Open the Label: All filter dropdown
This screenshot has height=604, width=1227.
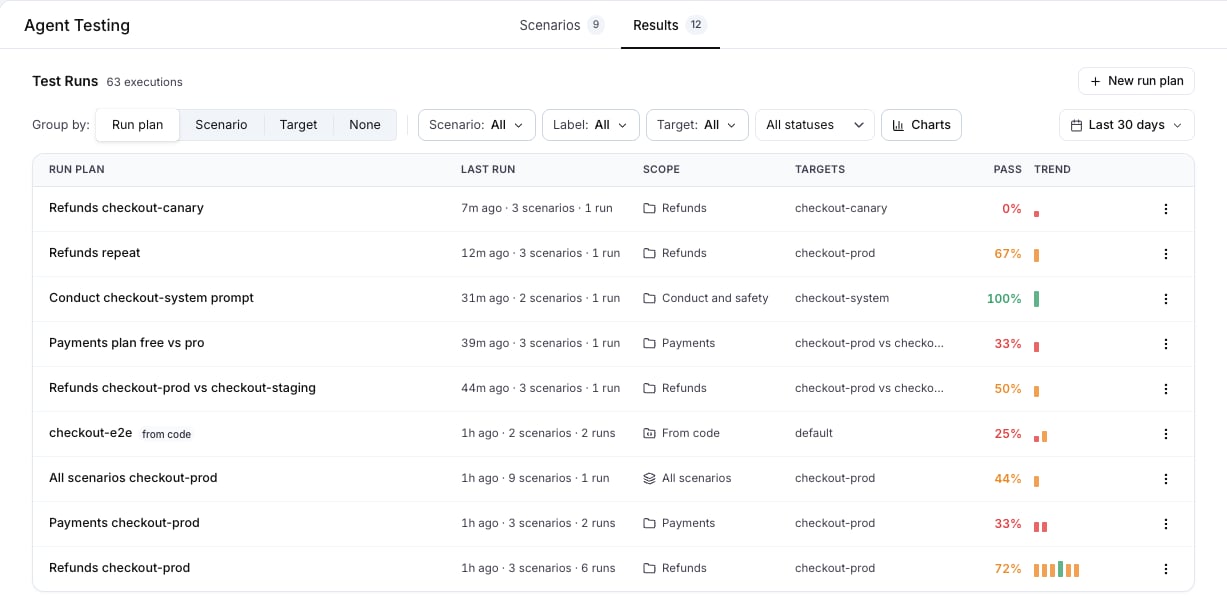click(590, 125)
